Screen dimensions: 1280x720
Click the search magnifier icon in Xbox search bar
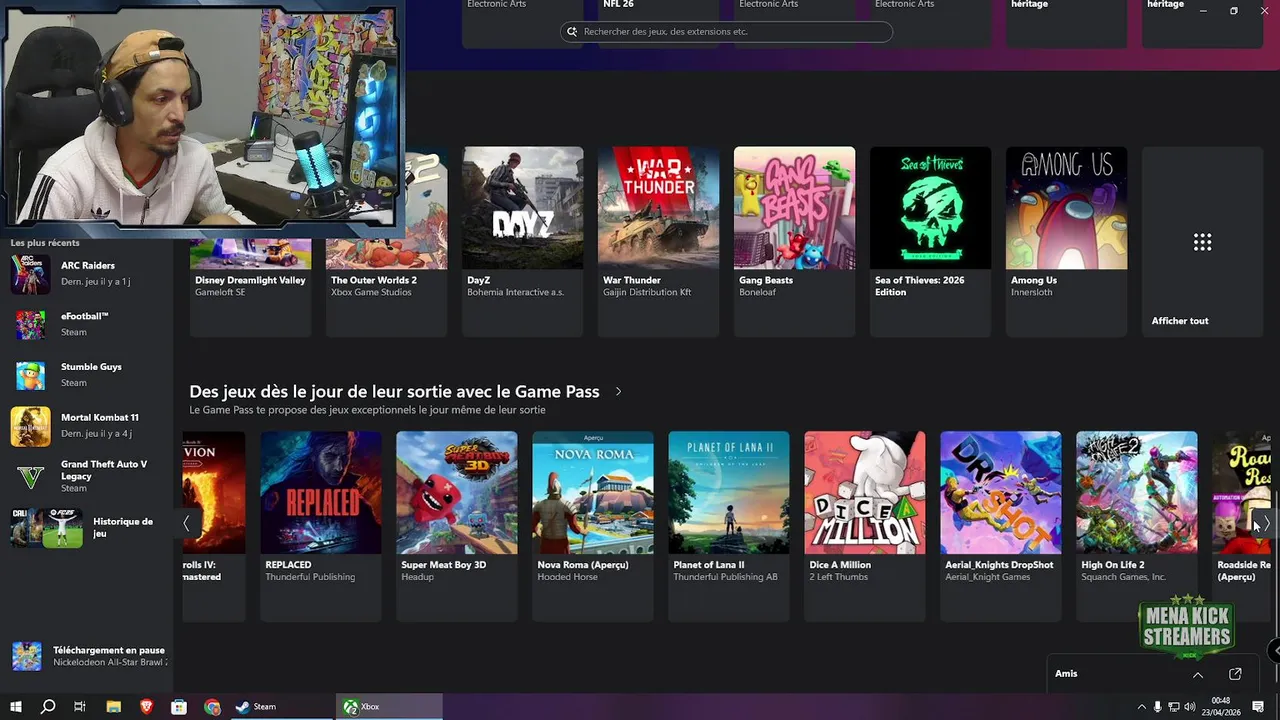[x=572, y=32]
